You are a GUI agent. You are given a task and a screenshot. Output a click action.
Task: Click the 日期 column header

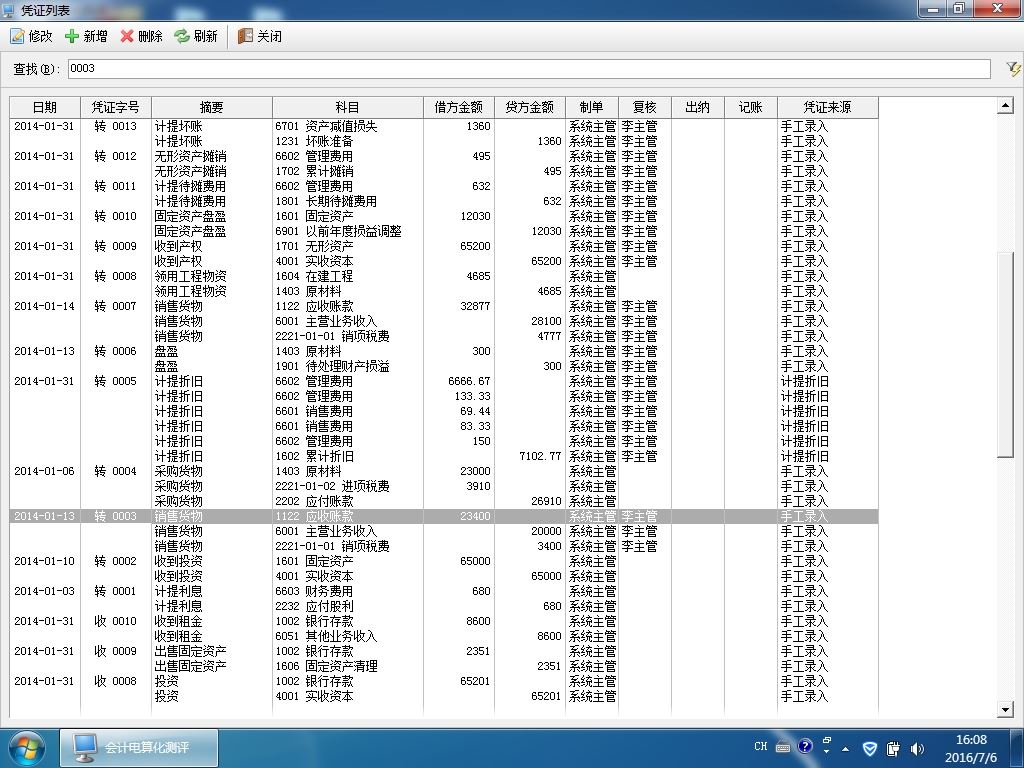click(45, 107)
